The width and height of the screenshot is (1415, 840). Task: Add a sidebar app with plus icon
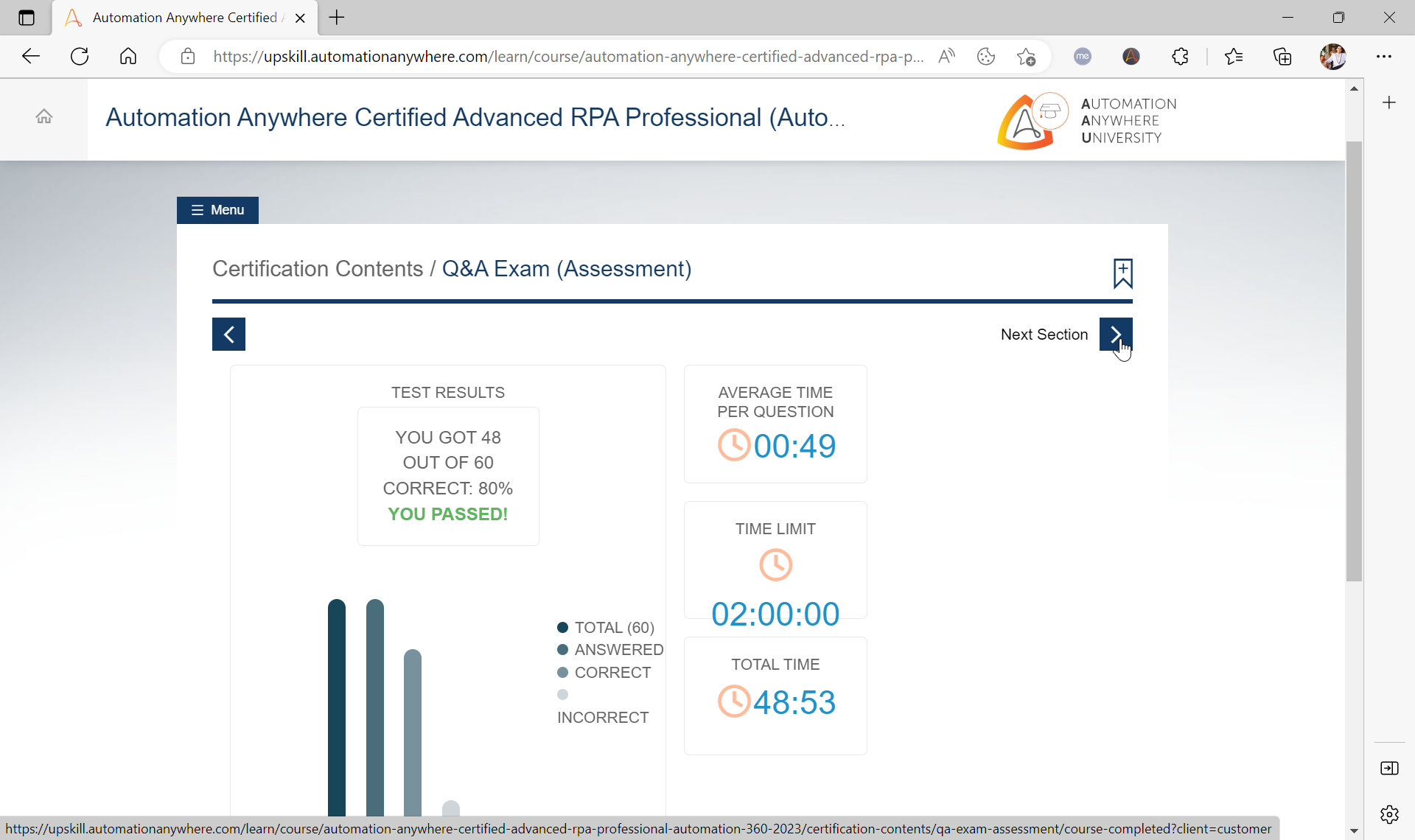(x=1389, y=102)
